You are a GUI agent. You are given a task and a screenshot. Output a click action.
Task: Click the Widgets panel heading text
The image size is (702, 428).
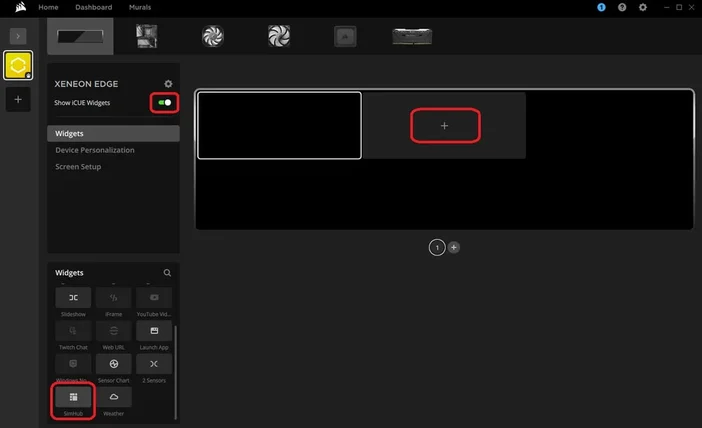[69, 273]
